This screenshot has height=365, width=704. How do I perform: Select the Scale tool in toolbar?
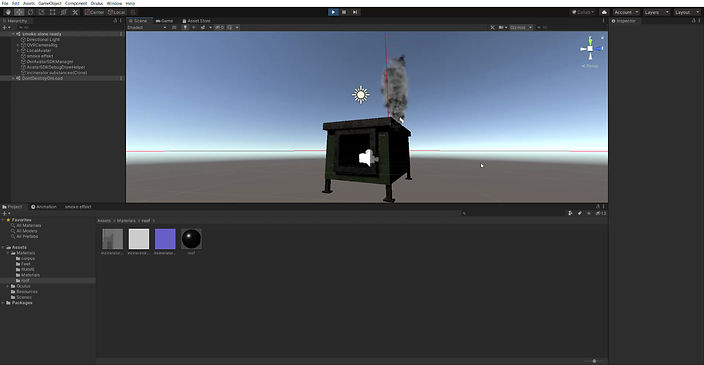42,12
